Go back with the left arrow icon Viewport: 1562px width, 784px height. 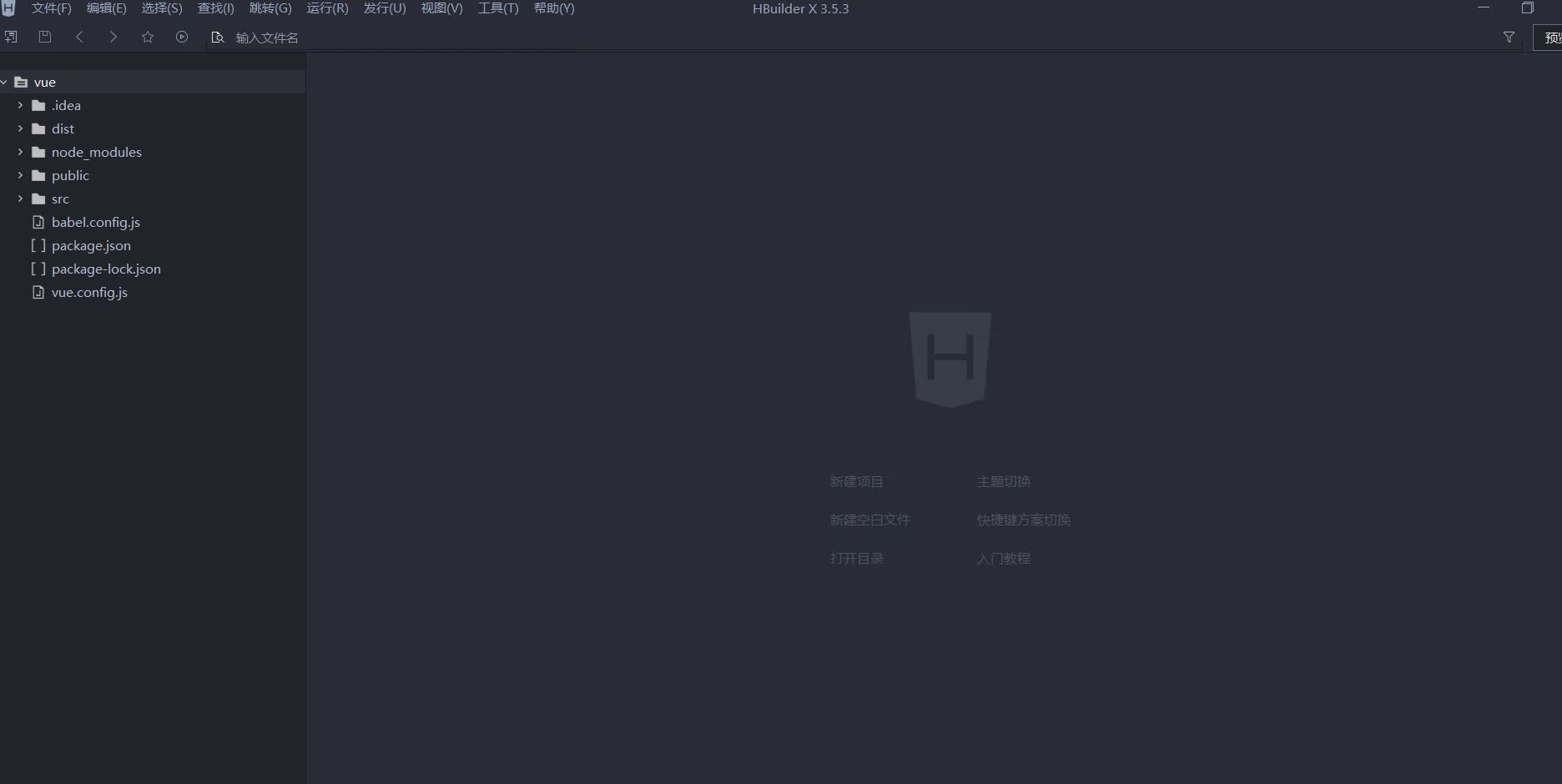tap(79, 37)
